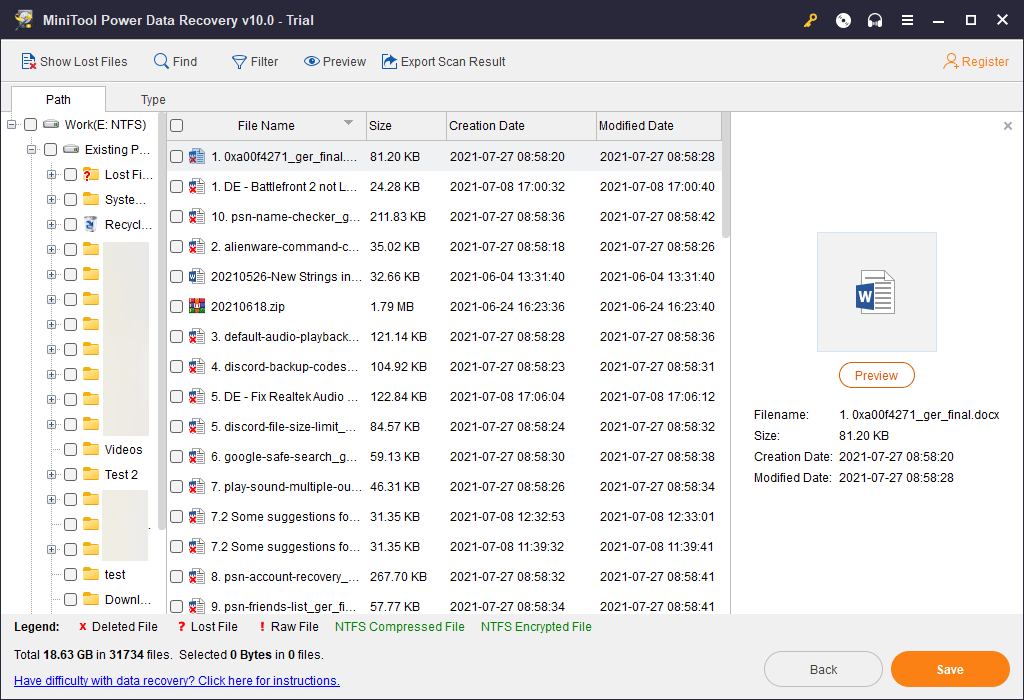Open the Find search tool
1024x700 pixels.
click(x=160, y=61)
